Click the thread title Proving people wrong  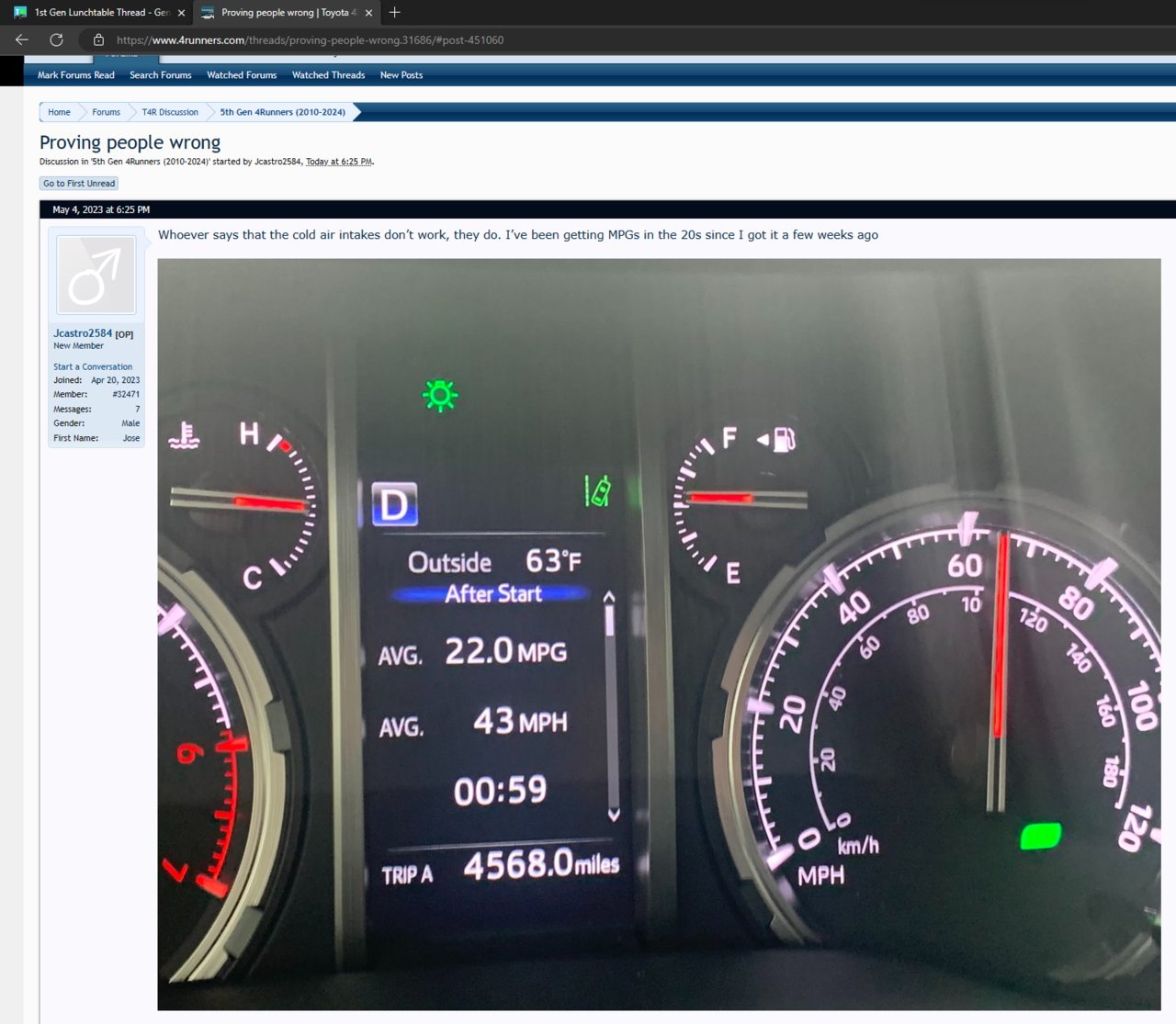(x=130, y=142)
